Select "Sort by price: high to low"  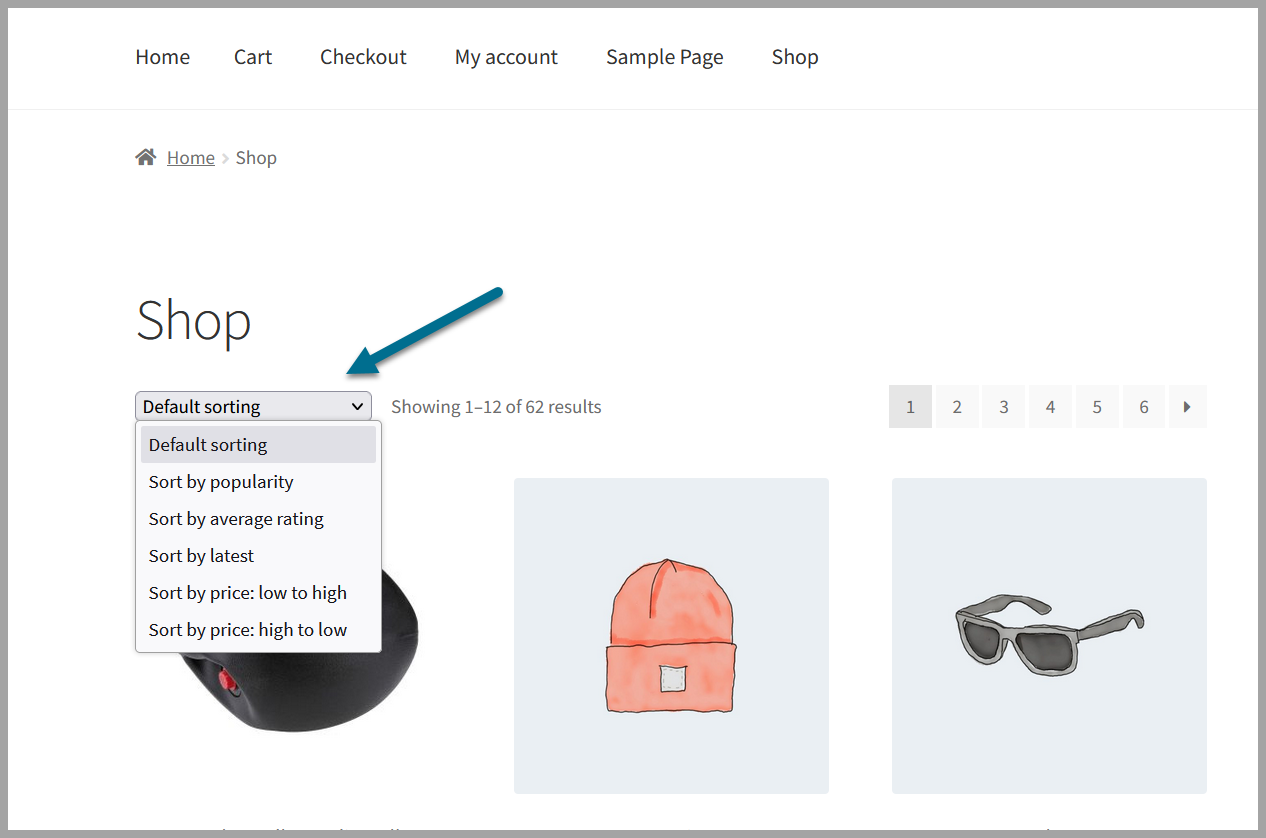pos(247,629)
